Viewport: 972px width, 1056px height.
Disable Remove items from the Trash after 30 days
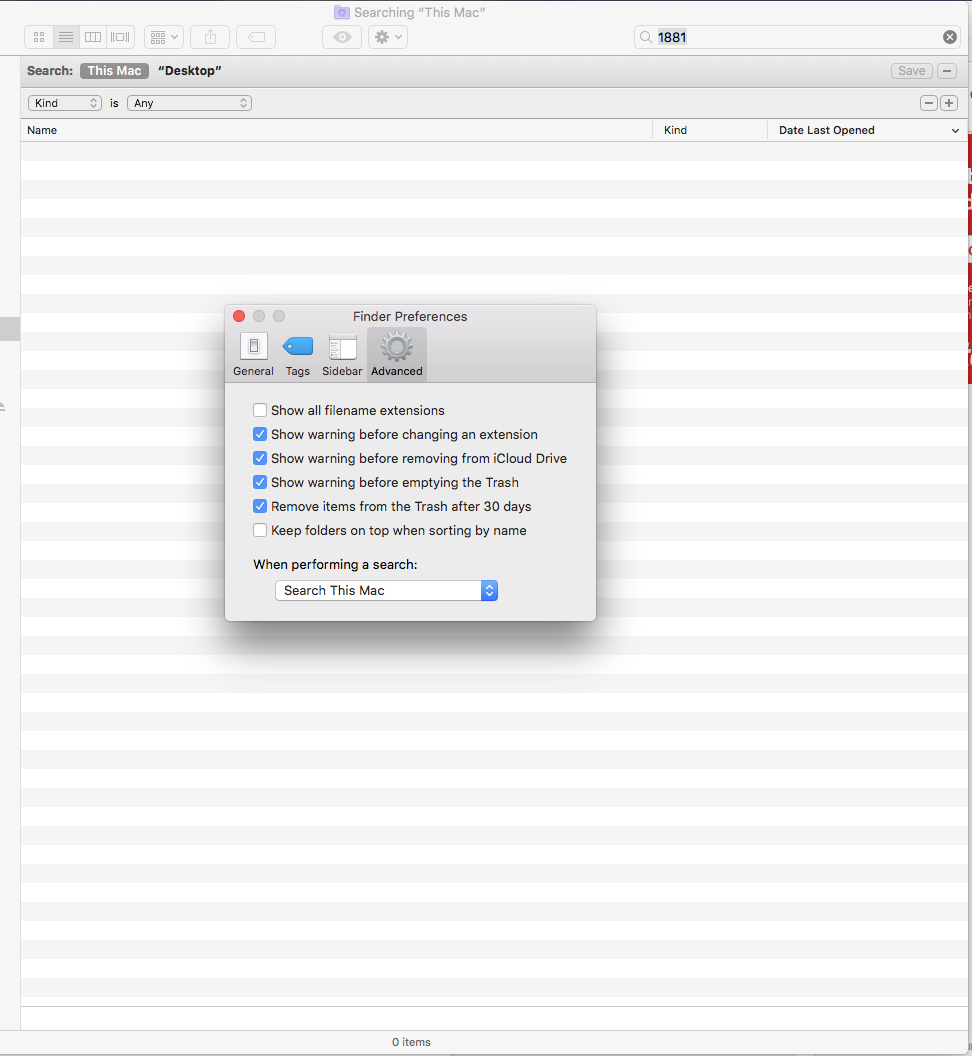point(260,506)
